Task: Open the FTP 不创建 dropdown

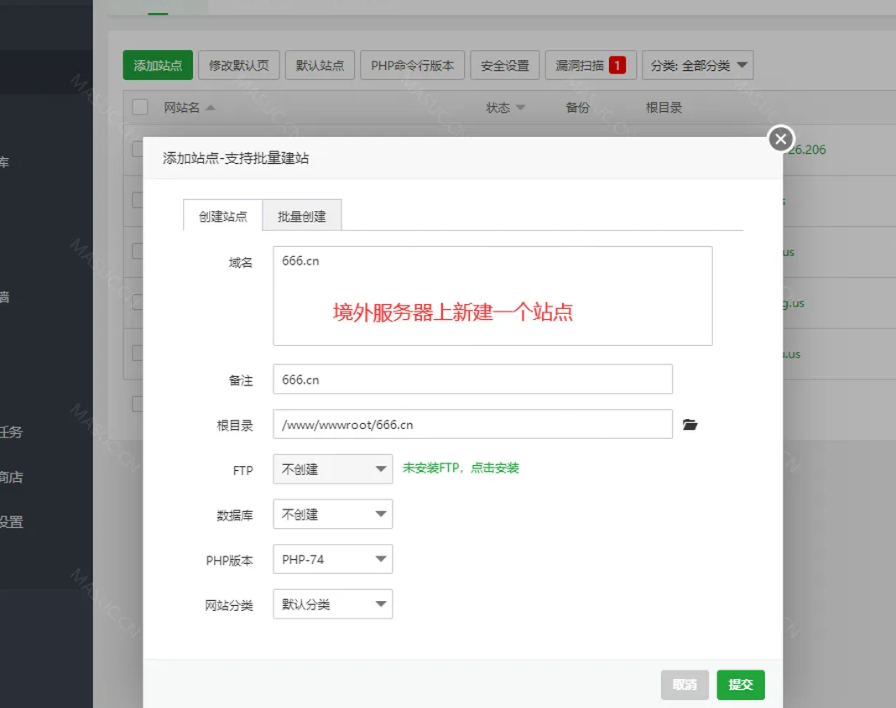Action: 332,469
